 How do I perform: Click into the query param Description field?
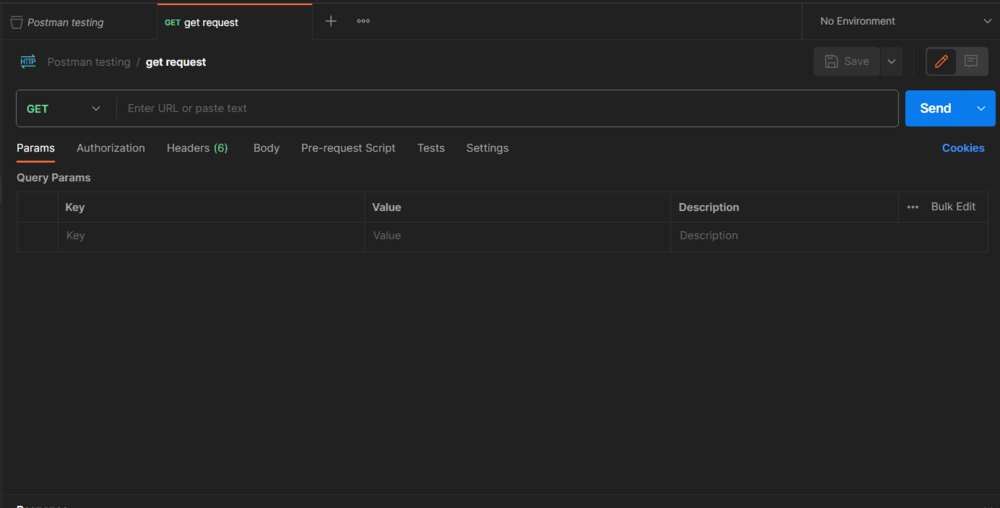click(x=829, y=236)
